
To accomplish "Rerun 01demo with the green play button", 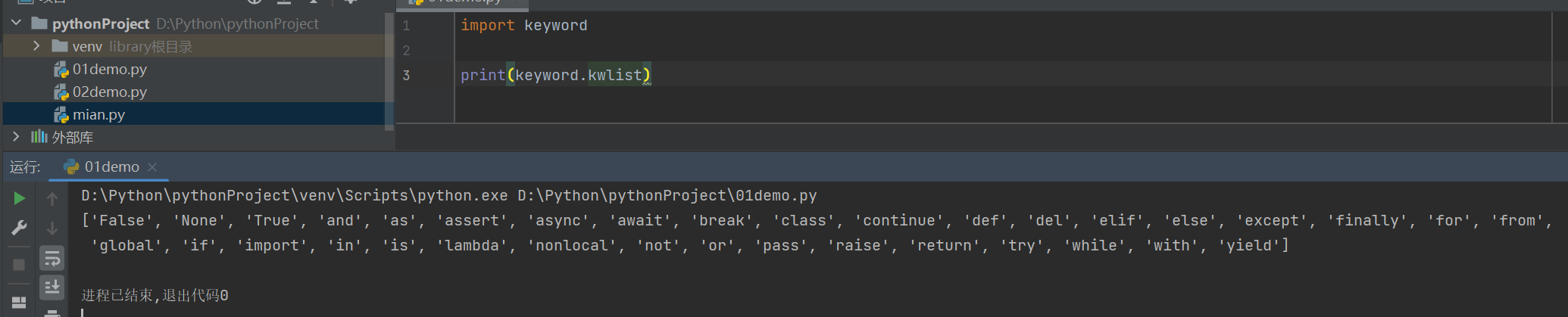I will tap(20, 198).
